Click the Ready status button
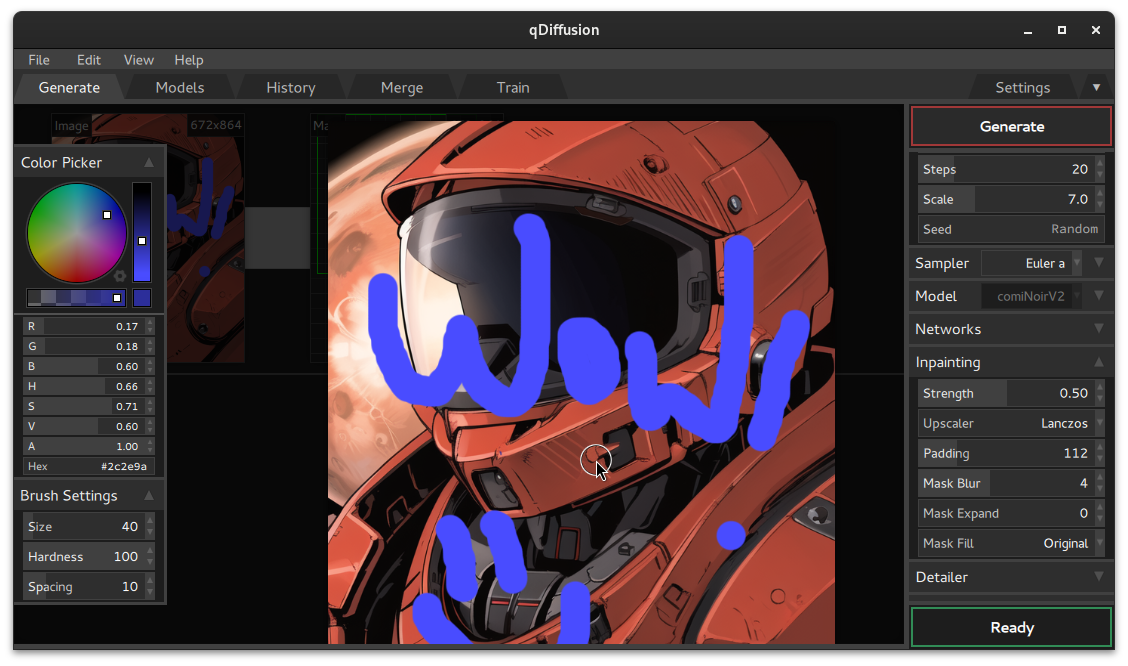 (1011, 627)
